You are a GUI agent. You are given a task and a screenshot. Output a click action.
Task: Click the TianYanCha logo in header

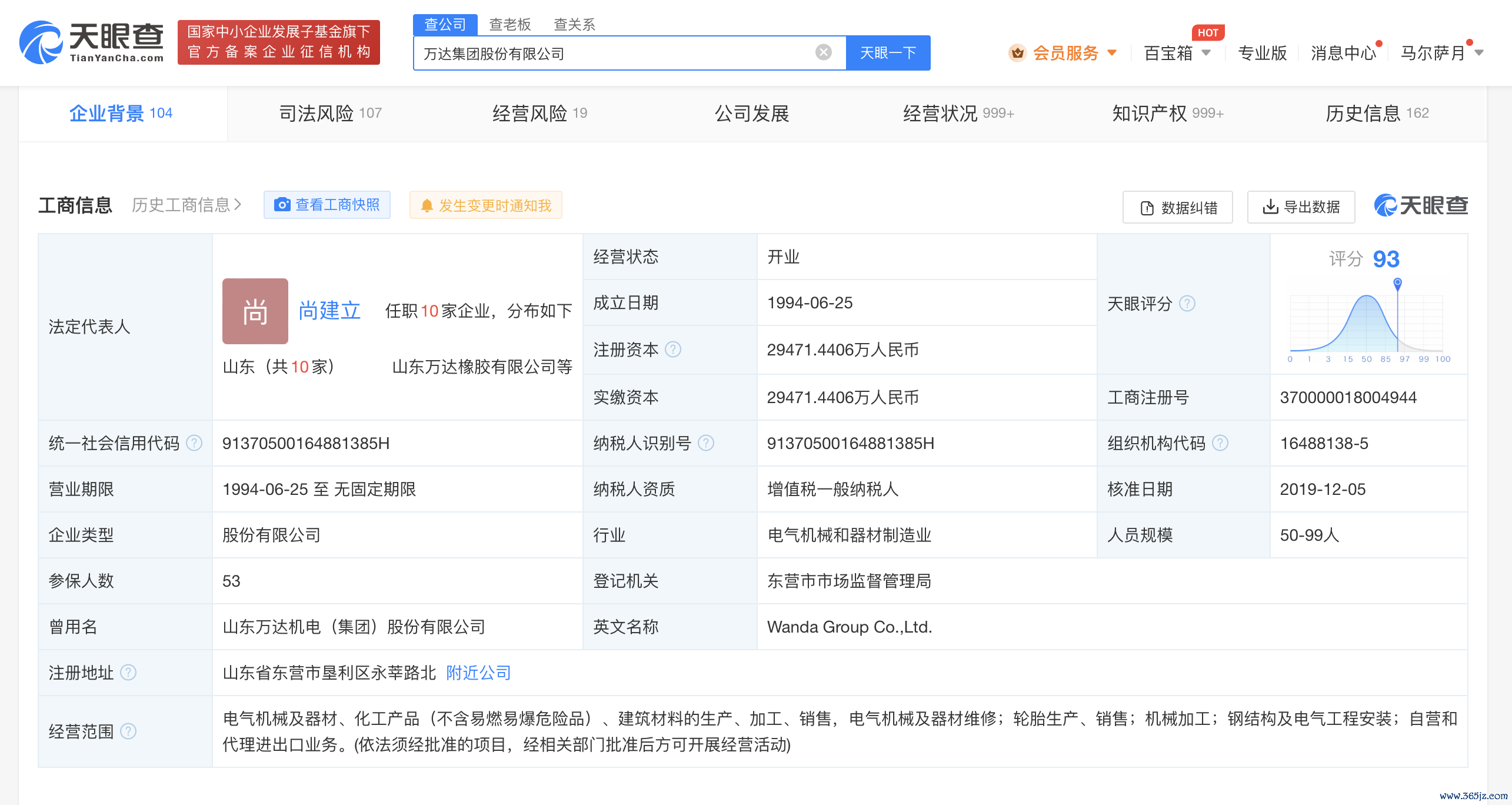pos(91,42)
